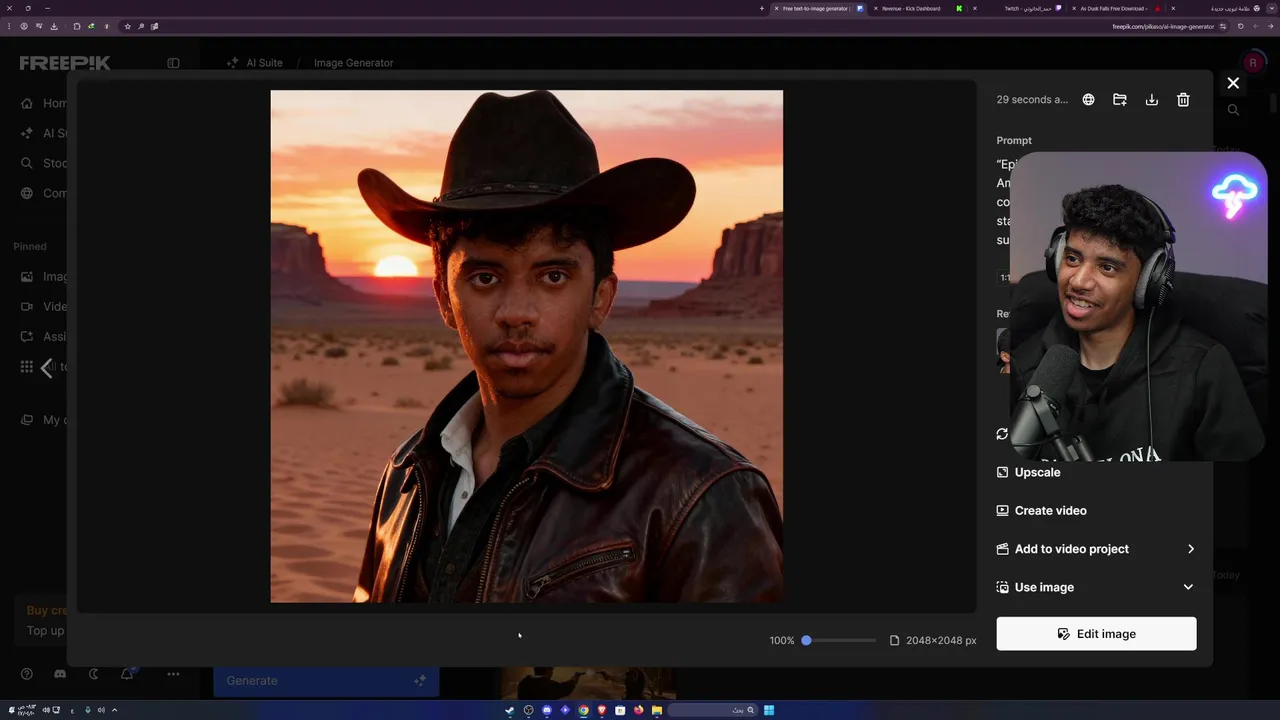Click the Home sidebar icon
This screenshot has width=1280, height=720.
(27, 103)
